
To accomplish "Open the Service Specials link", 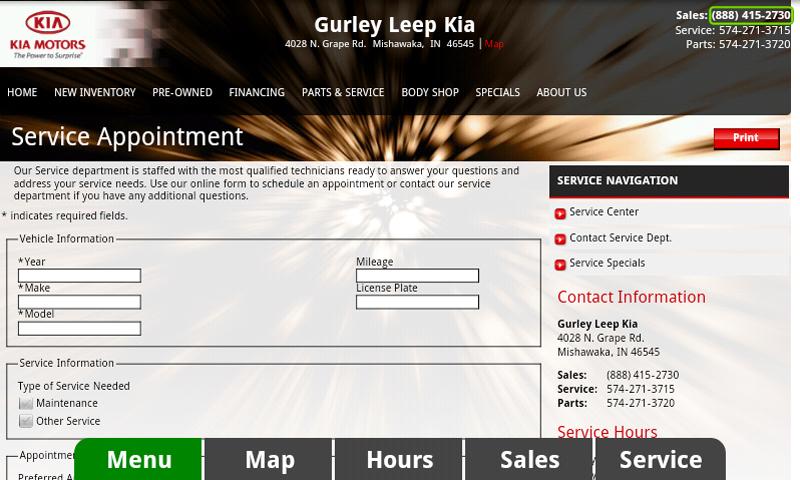I will 607,263.
